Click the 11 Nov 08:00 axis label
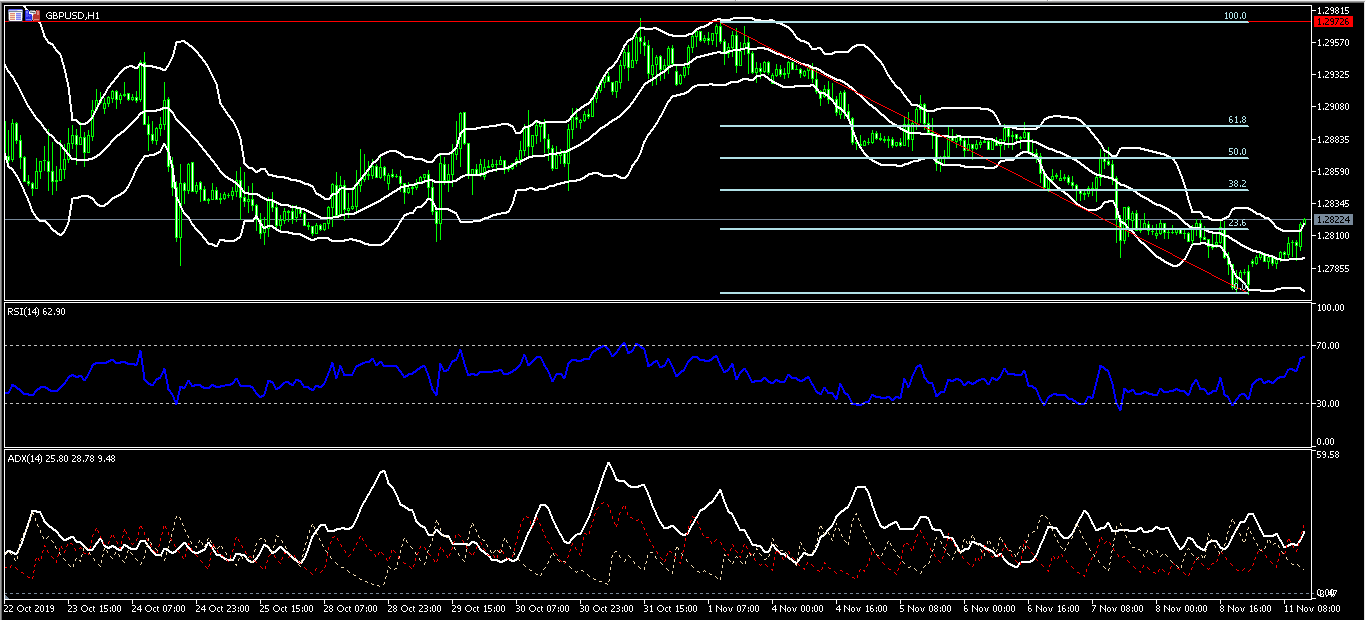Screen dimensions: 1366x620 [x=1311, y=607]
